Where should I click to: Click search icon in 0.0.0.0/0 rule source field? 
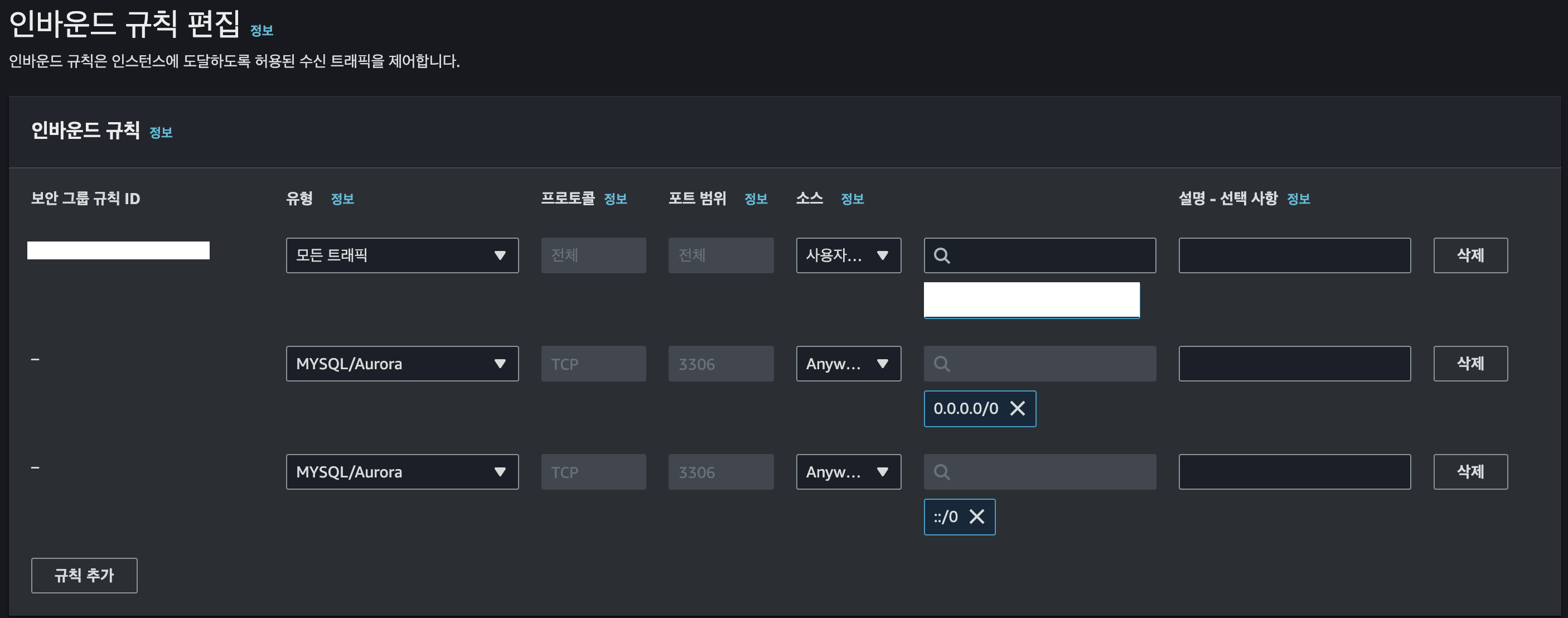click(942, 364)
